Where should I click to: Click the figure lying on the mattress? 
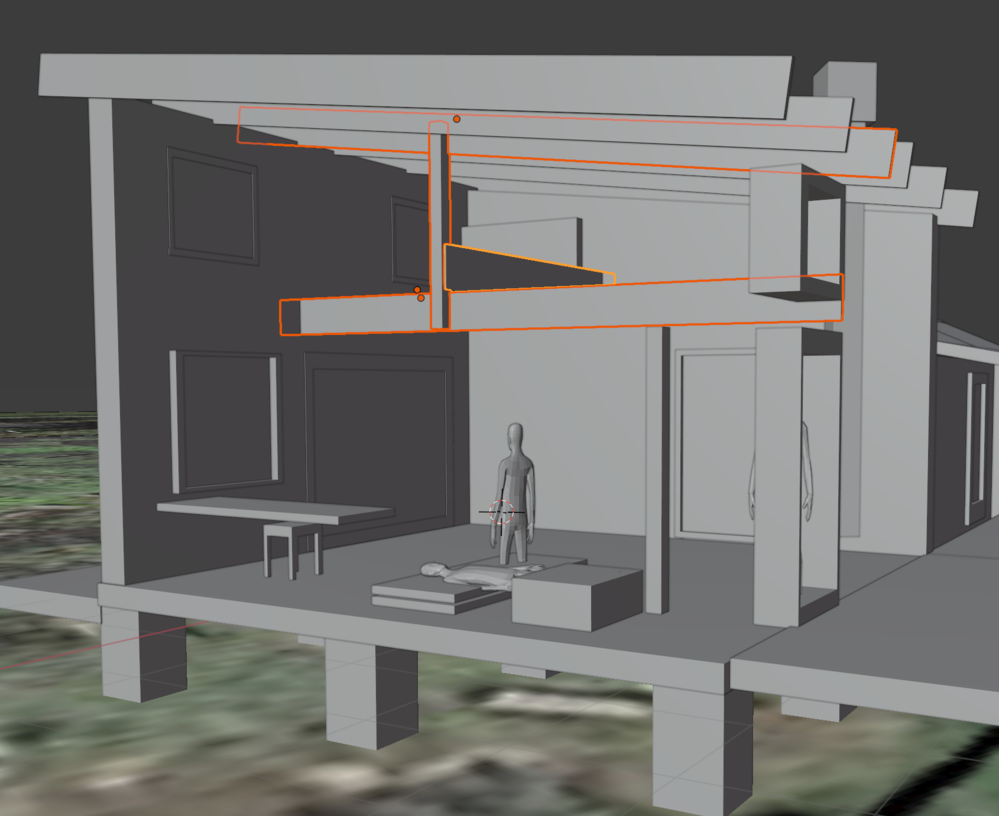(x=470, y=574)
